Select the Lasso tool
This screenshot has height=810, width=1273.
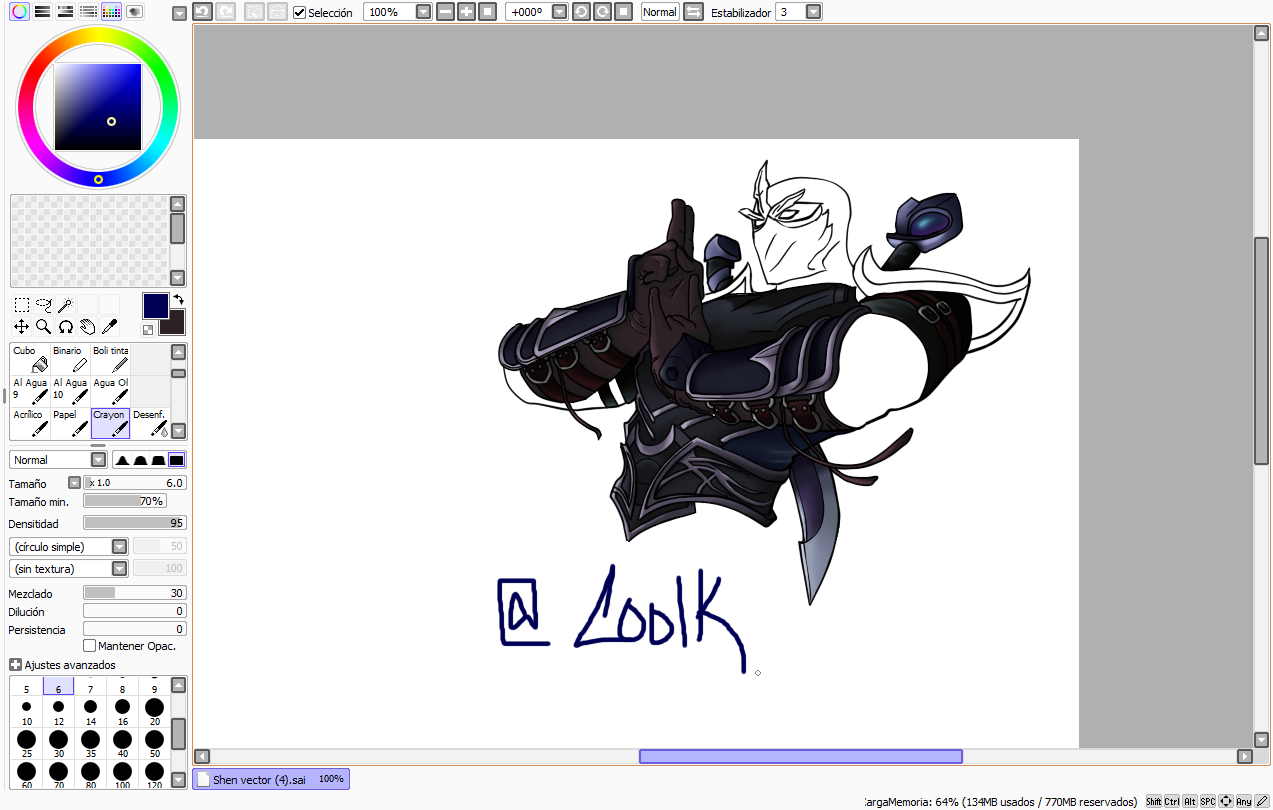coord(44,305)
